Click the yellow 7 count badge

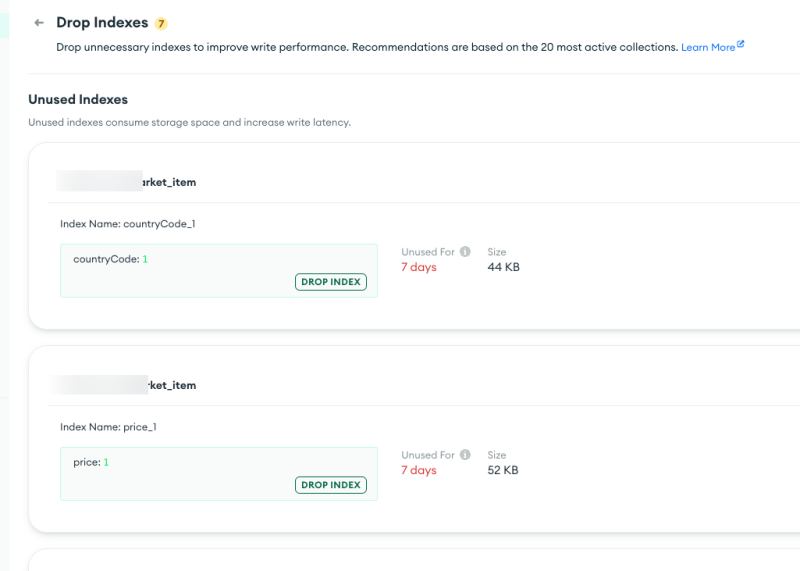[x=161, y=23]
